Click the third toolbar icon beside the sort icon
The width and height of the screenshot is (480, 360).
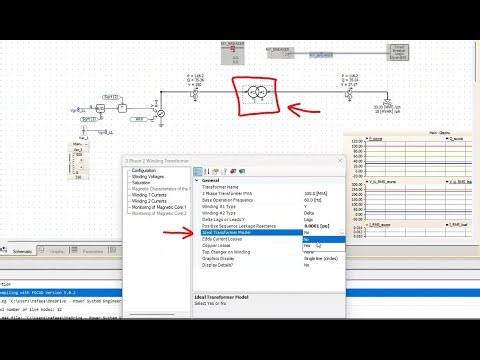pyautogui.click(x=215, y=171)
